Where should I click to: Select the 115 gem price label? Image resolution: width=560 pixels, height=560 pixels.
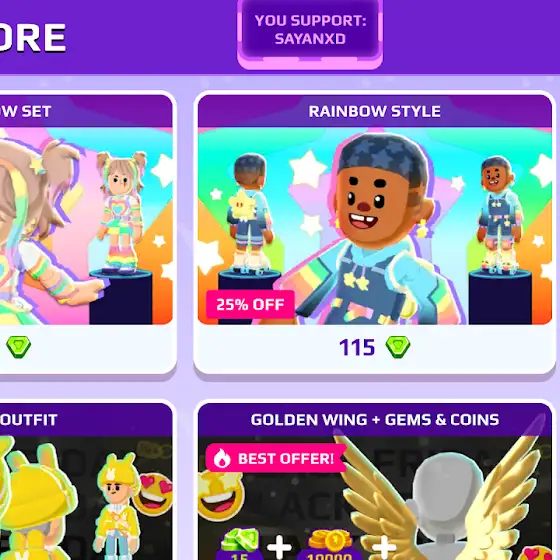click(x=357, y=347)
